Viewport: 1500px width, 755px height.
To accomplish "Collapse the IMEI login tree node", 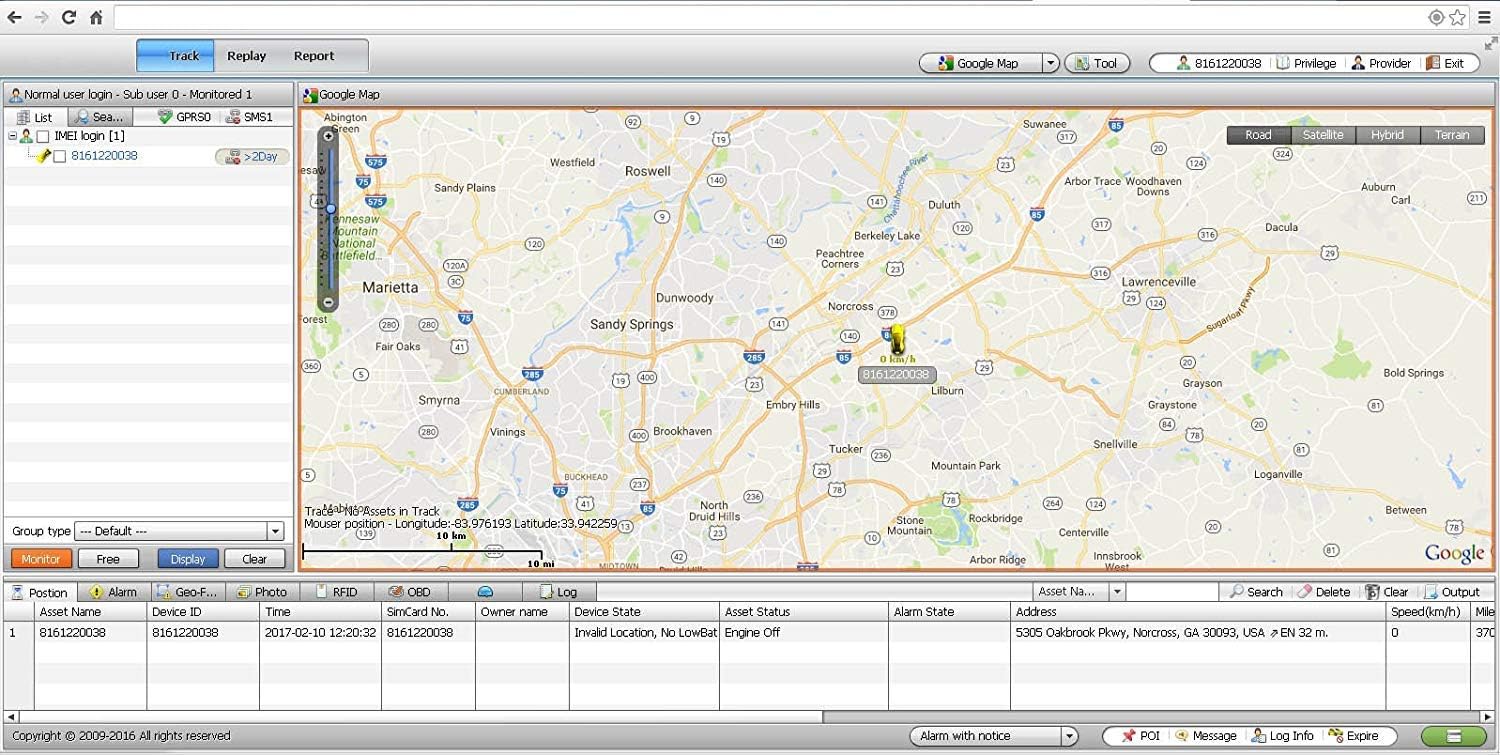I will tap(12, 136).
